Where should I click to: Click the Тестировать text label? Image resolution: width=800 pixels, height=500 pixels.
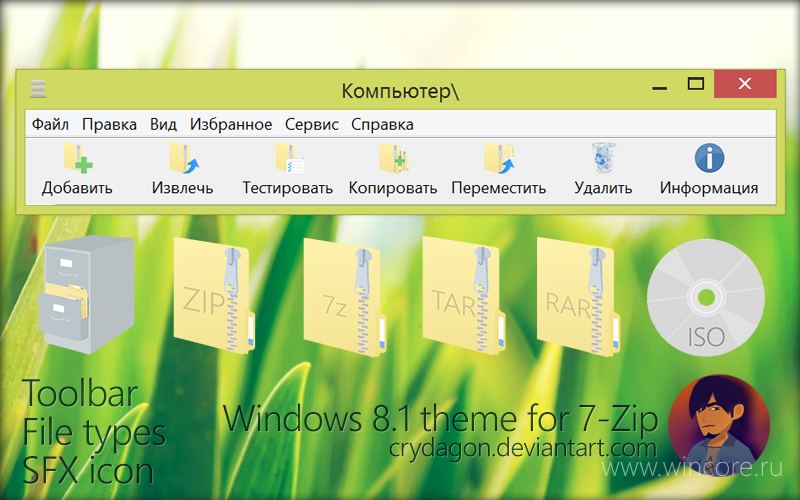click(288, 188)
